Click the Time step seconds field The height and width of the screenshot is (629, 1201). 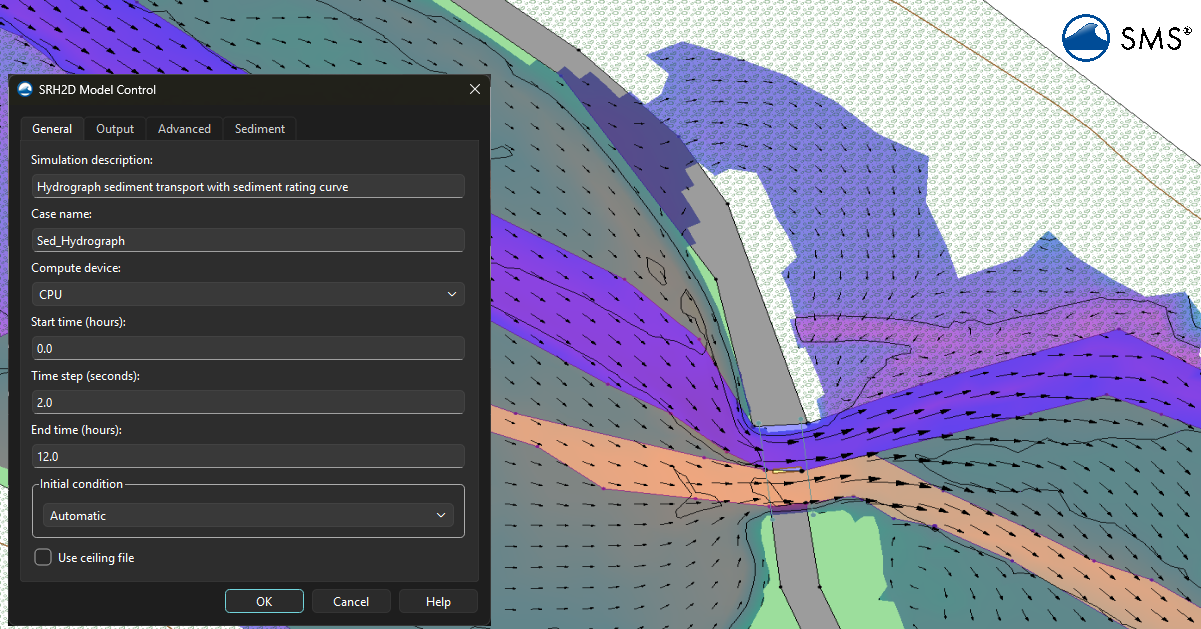click(248, 402)
